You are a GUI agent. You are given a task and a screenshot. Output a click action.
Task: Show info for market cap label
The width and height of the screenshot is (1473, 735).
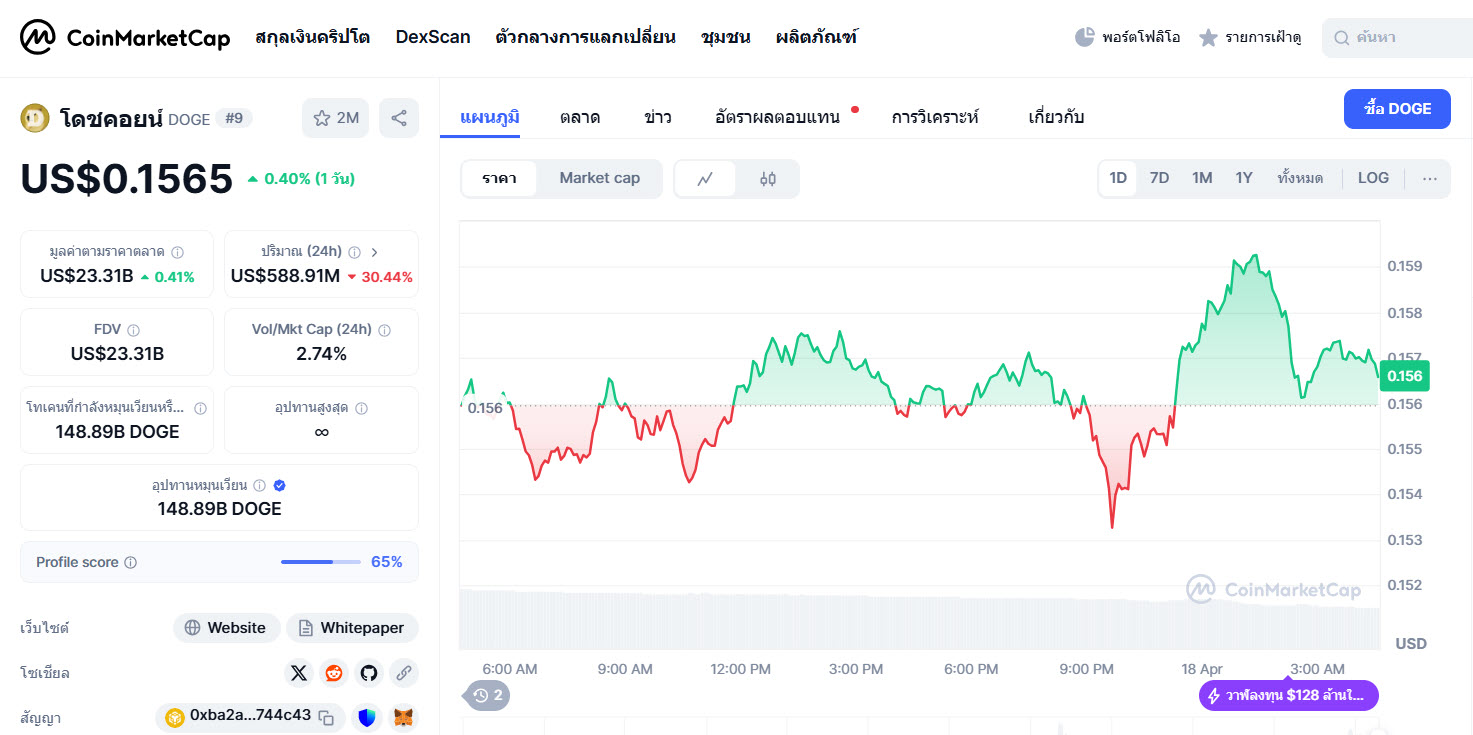(x=177, y=252)
